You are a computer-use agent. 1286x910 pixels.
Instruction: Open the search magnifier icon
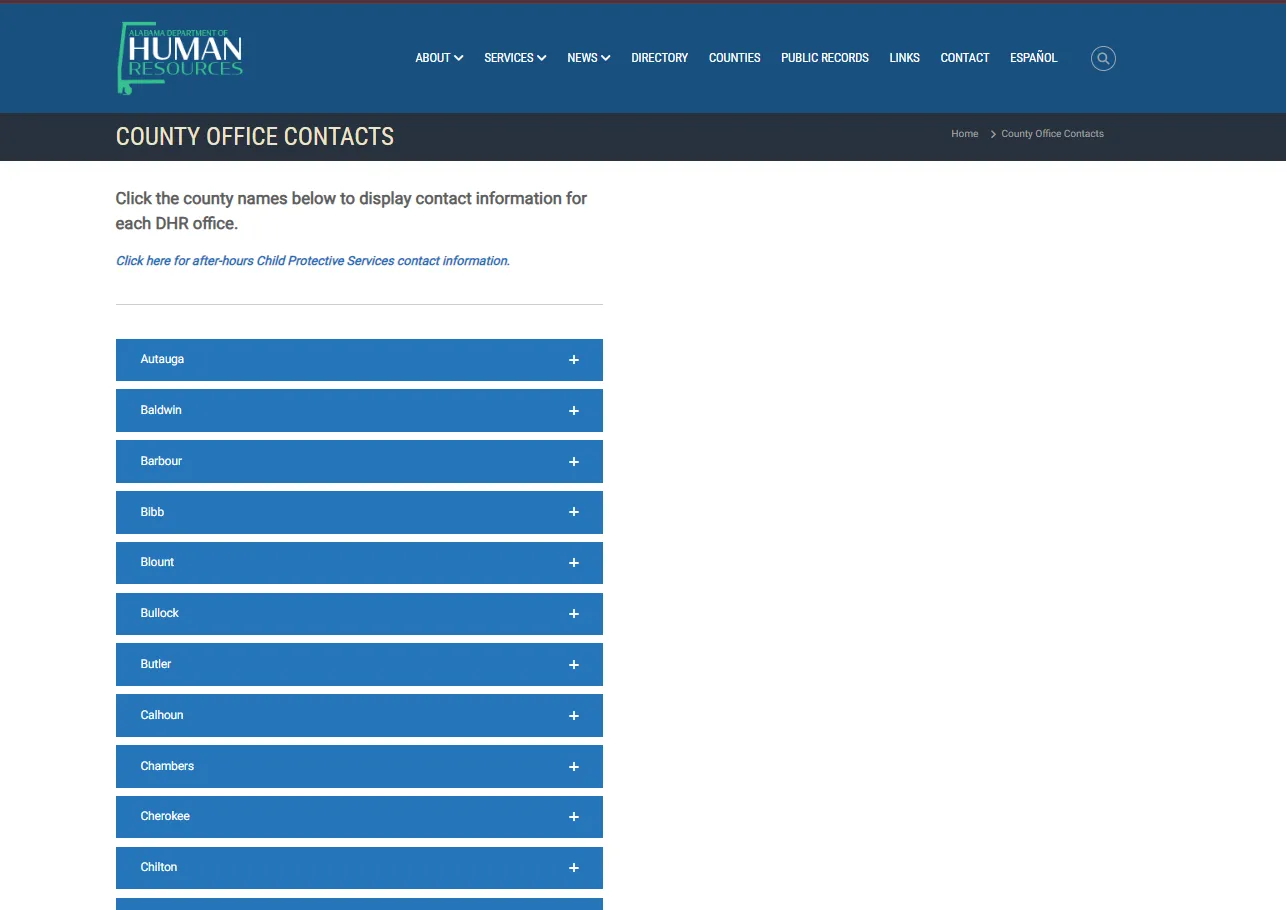(1103, 58)
